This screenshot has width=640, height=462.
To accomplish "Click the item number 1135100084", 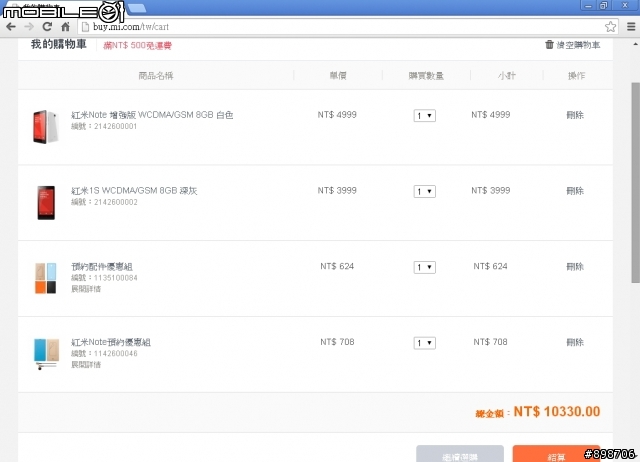I will (x=116, y=278).
